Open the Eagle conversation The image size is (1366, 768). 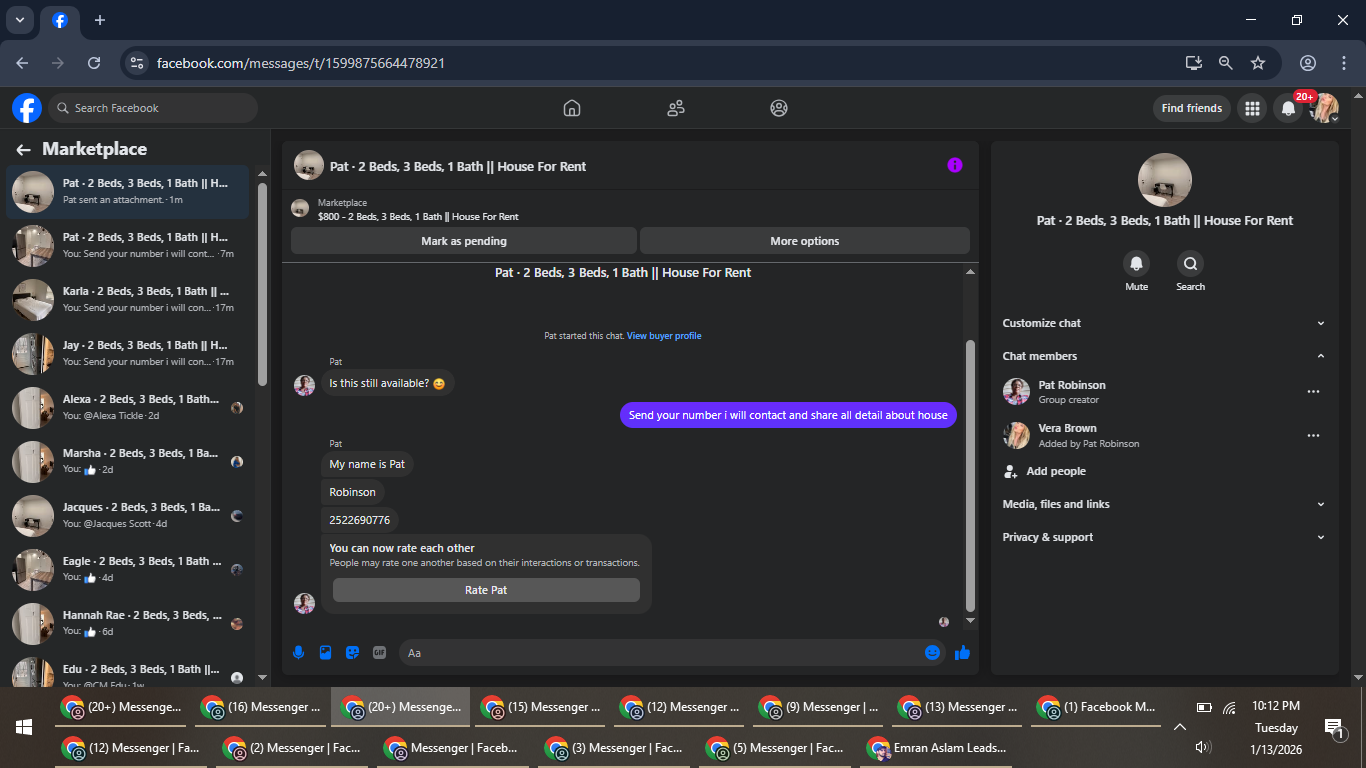128,569
